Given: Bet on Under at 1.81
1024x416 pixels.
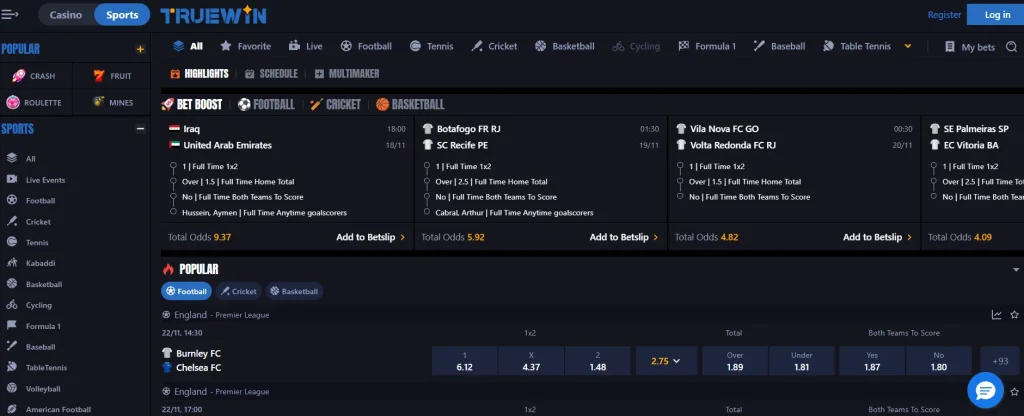Looking at the screenshot, I should point(801,360).
